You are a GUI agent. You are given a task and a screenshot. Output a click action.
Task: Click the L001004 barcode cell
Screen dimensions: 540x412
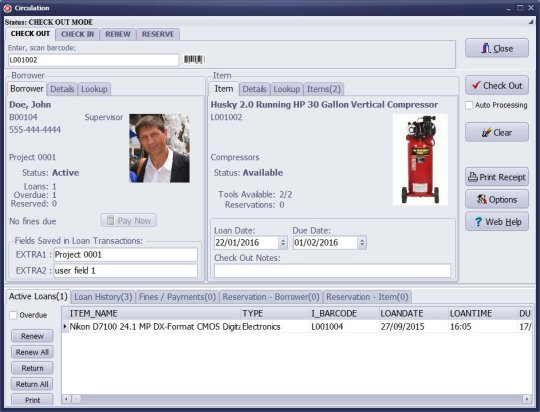[344, 326]
